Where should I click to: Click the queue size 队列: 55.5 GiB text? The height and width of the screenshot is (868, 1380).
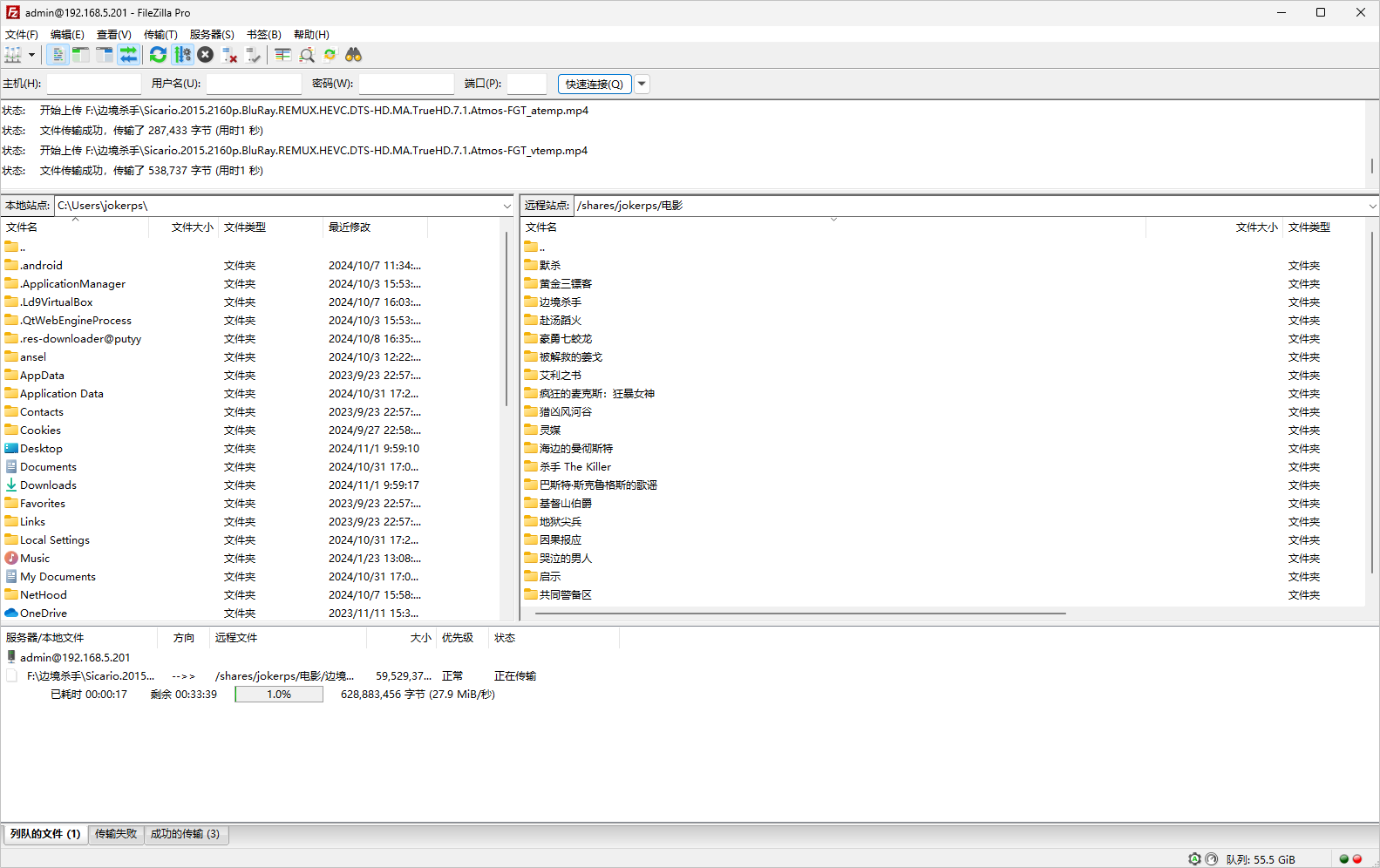[1261, 859]
